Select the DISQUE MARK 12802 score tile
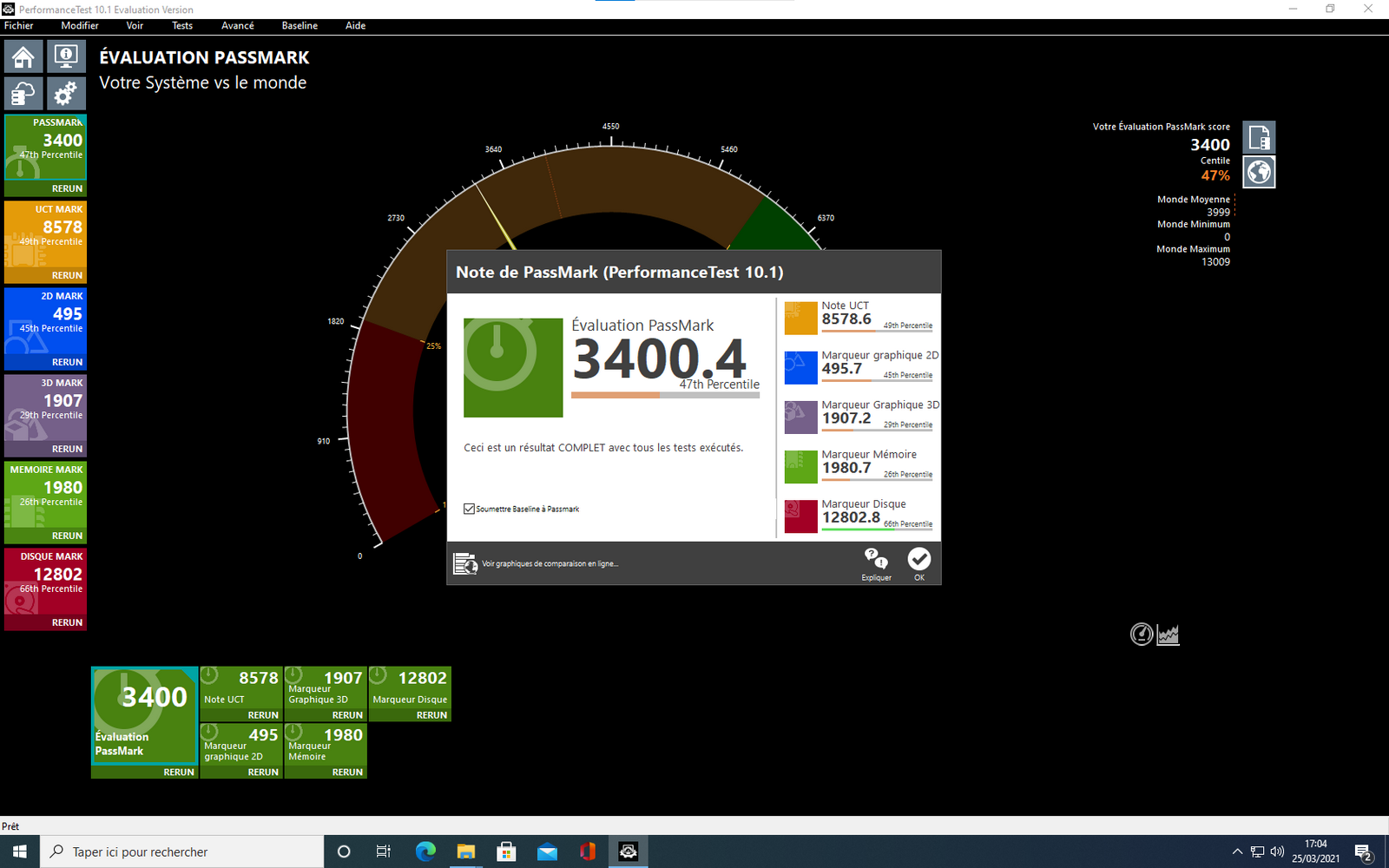The width and height of the screenshot is (1389, 868). click(x=45, y=582)
